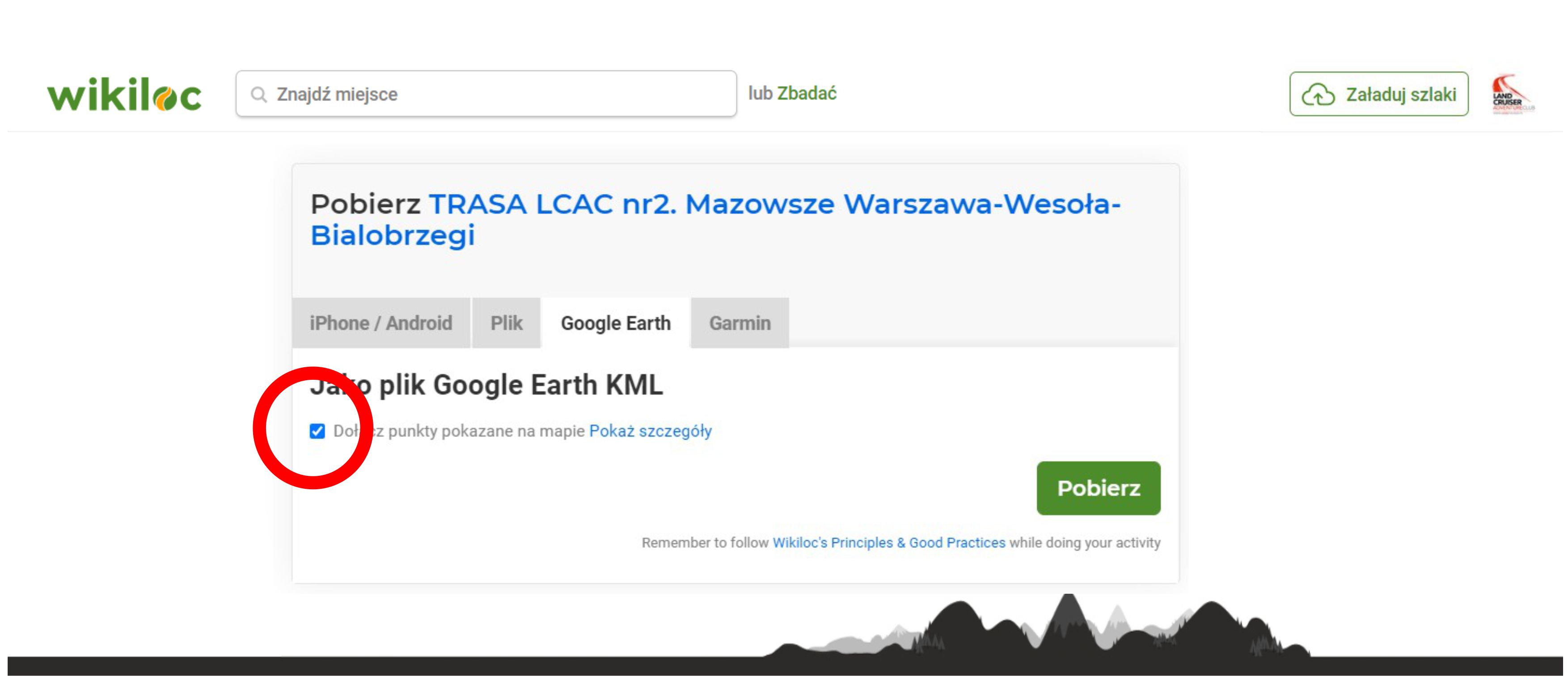This screenshot has height=676, width=1568.
Task: Select the Google Earth tab
Action: [x=615, y=323]
